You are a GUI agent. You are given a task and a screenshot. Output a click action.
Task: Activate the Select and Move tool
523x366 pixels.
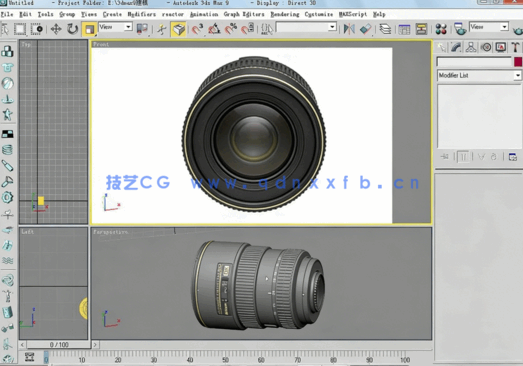point(56,29)
